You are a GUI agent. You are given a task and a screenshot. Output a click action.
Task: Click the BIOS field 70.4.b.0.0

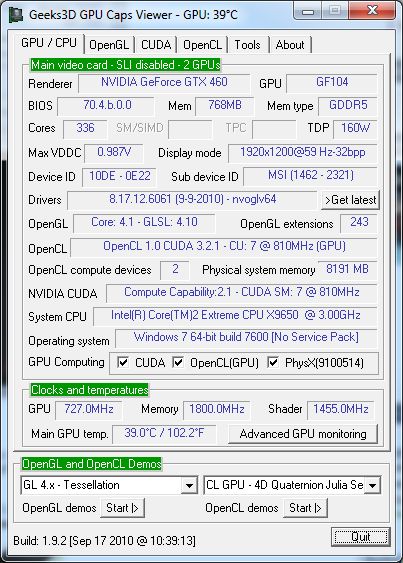(106, 106)
